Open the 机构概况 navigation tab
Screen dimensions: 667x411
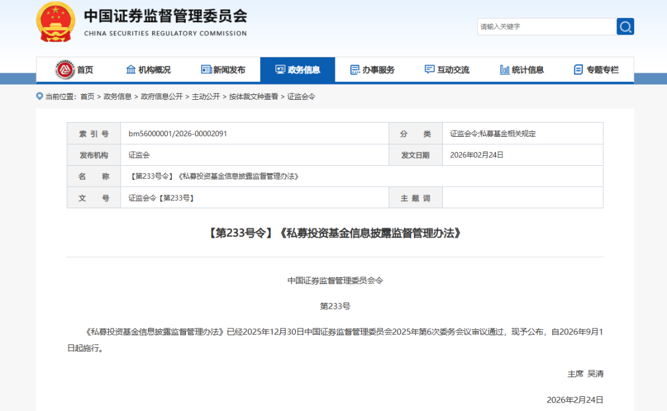click(x=154, y=70)
